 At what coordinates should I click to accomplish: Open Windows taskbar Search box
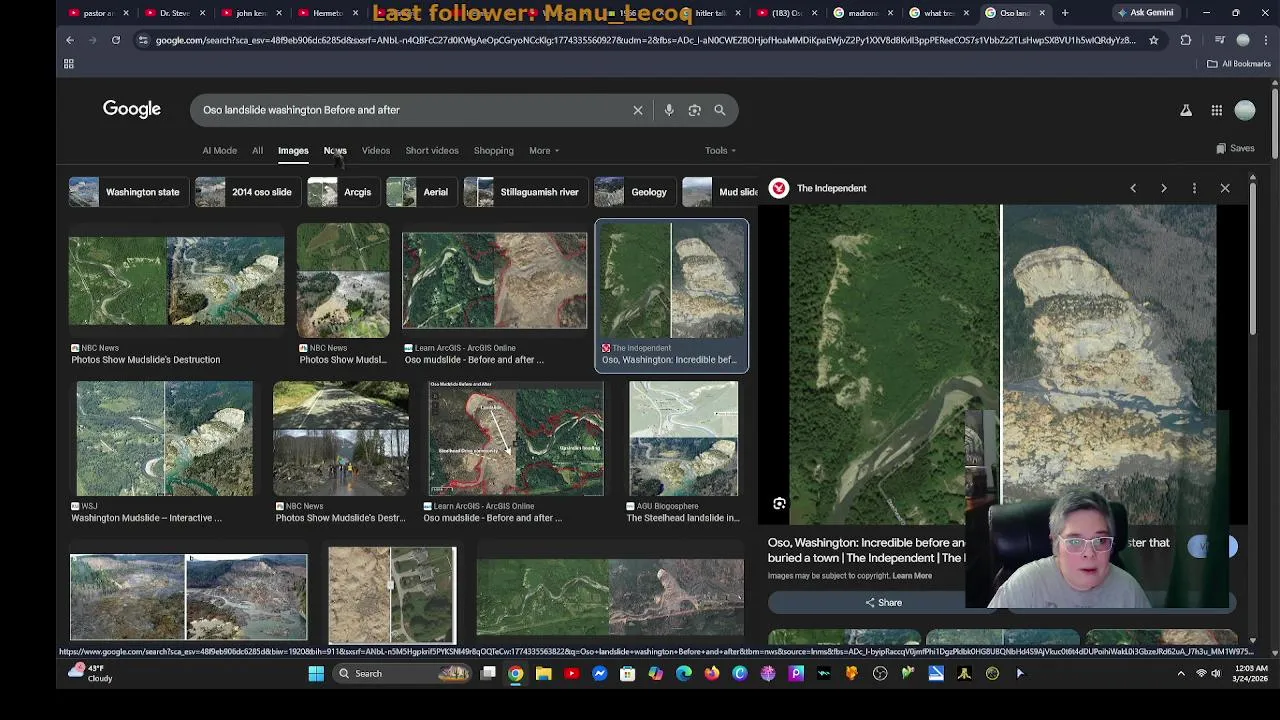[x=403, y=674]
